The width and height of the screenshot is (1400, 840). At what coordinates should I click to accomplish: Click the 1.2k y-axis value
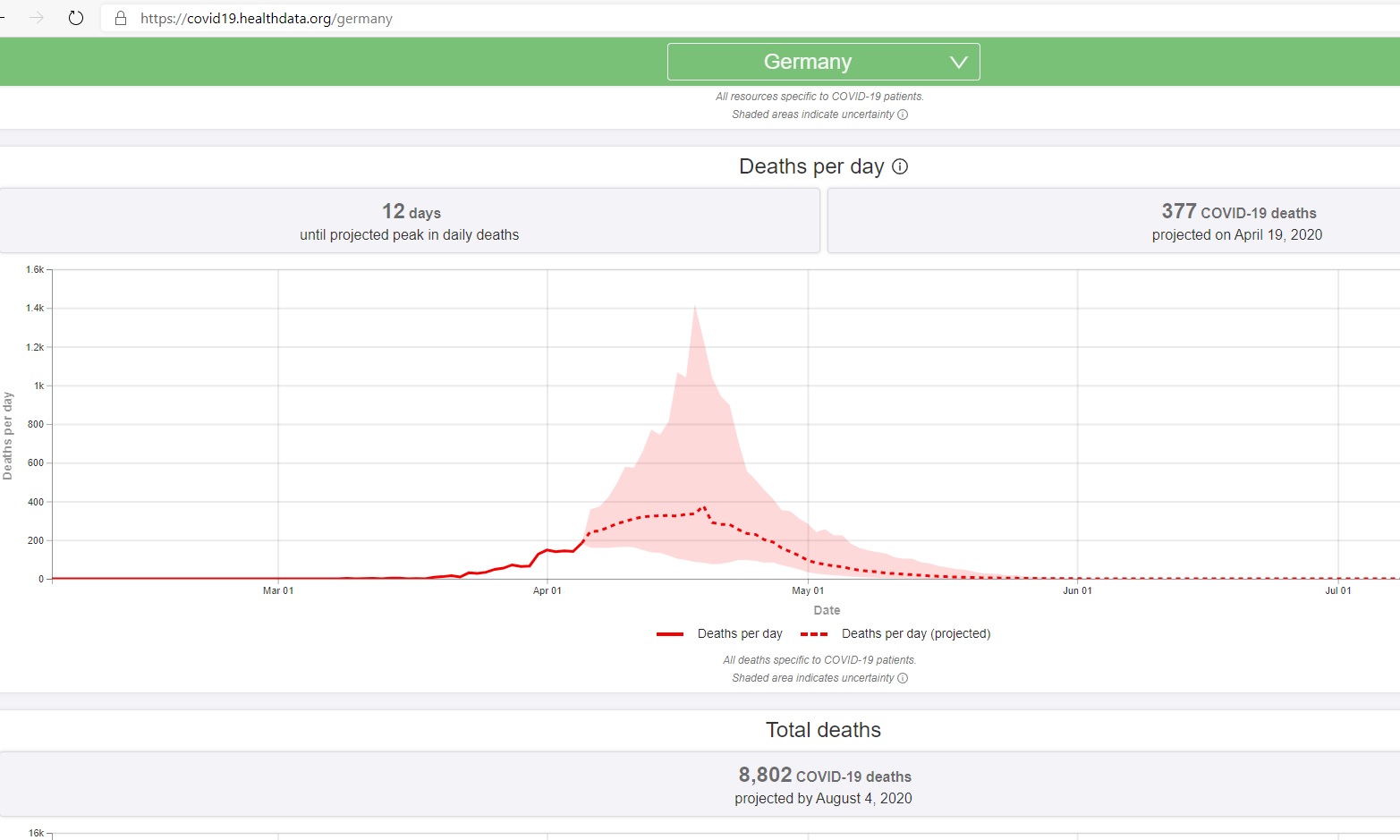[35, 347]
